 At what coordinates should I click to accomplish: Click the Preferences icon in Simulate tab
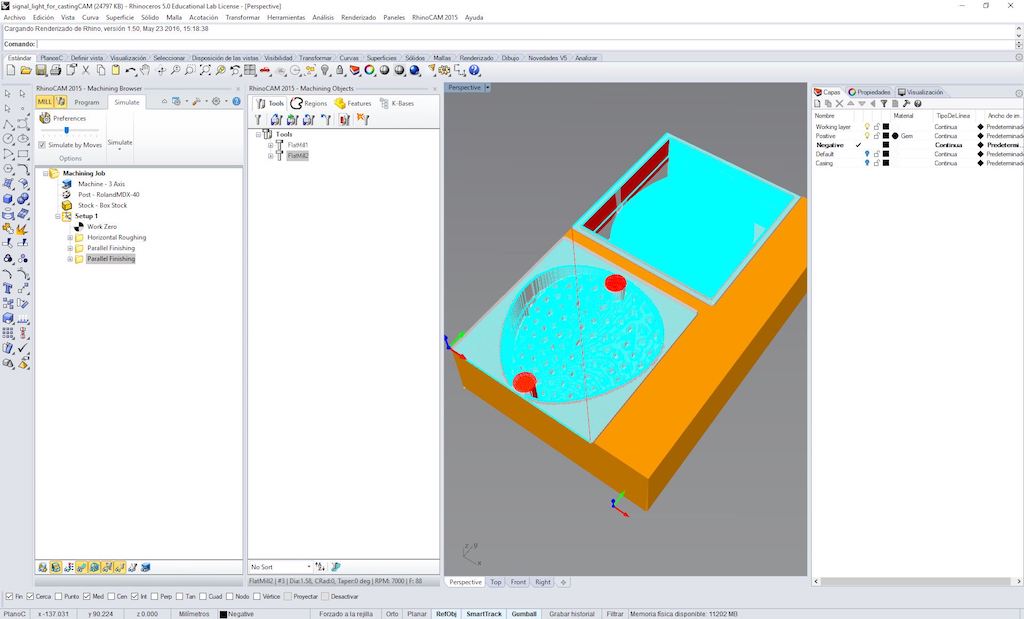click(x=45, y=118)
